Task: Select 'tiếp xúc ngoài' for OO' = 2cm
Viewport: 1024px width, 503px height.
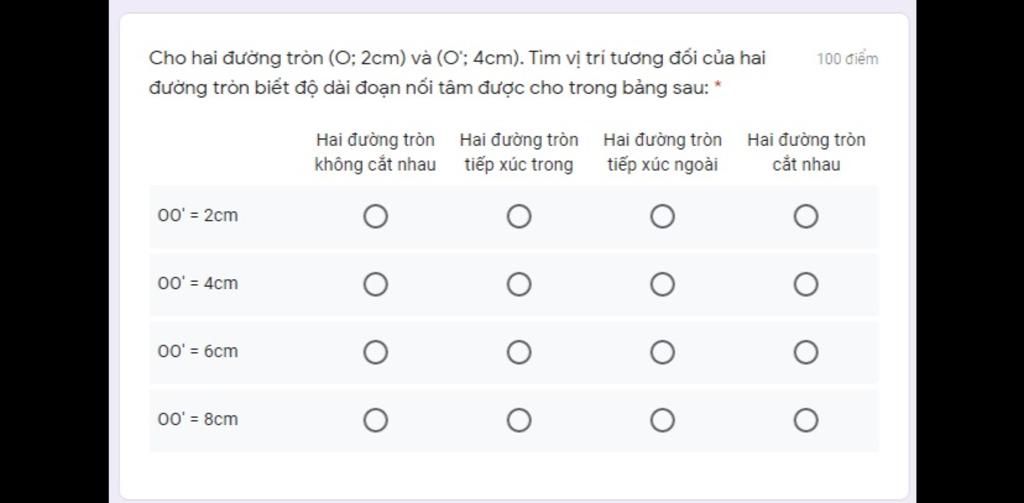Action: (x=662, y=216)
